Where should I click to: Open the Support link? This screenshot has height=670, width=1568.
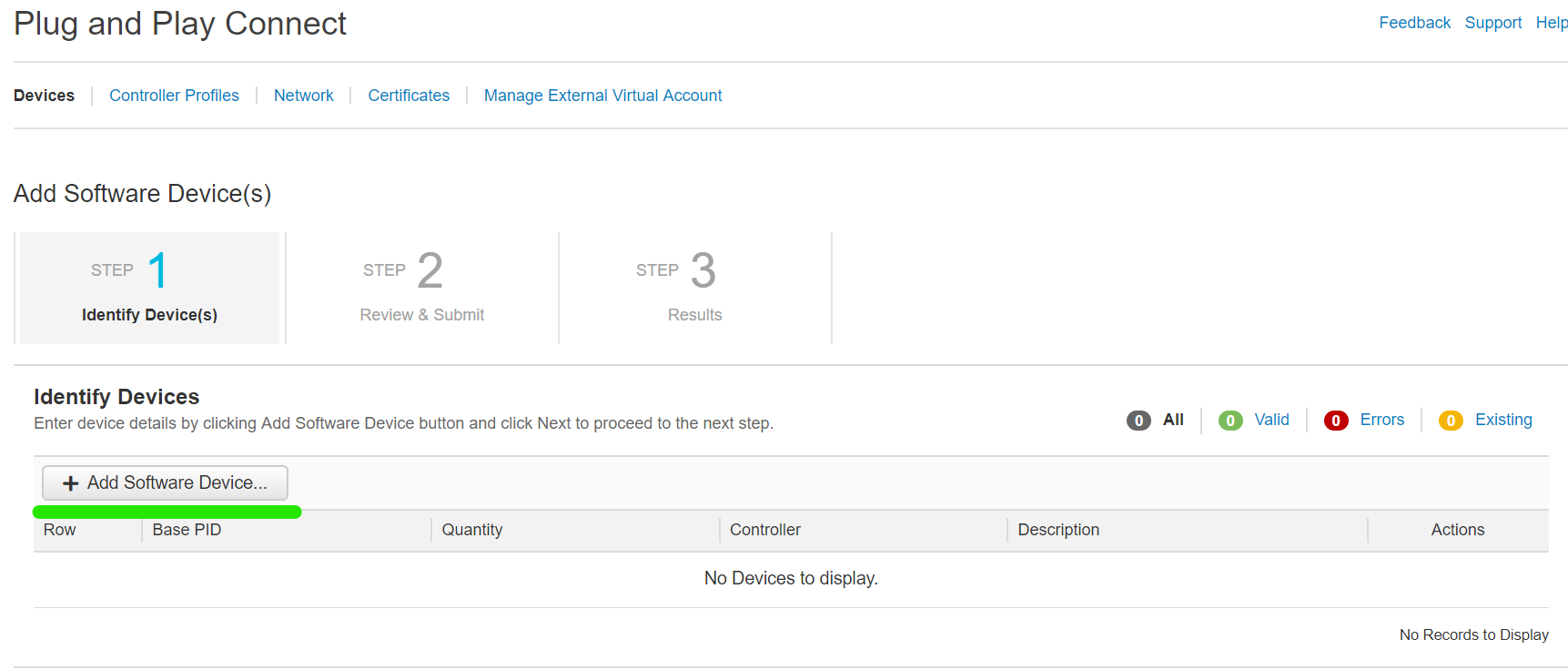click(1492, 23)
